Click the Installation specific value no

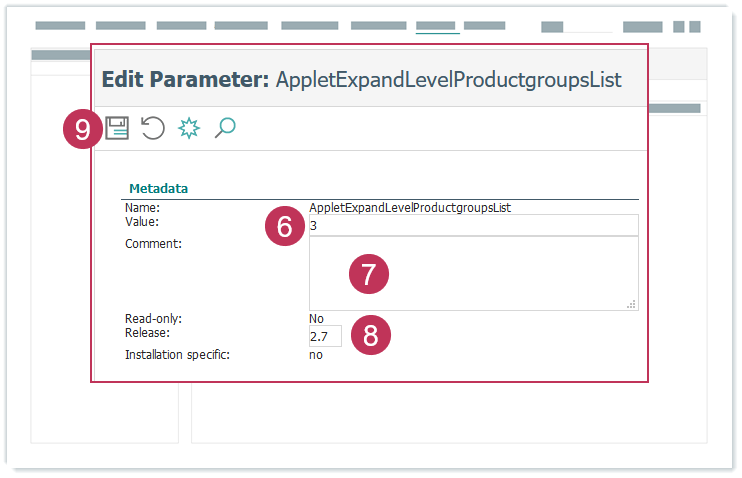click(x=316, y=355)
